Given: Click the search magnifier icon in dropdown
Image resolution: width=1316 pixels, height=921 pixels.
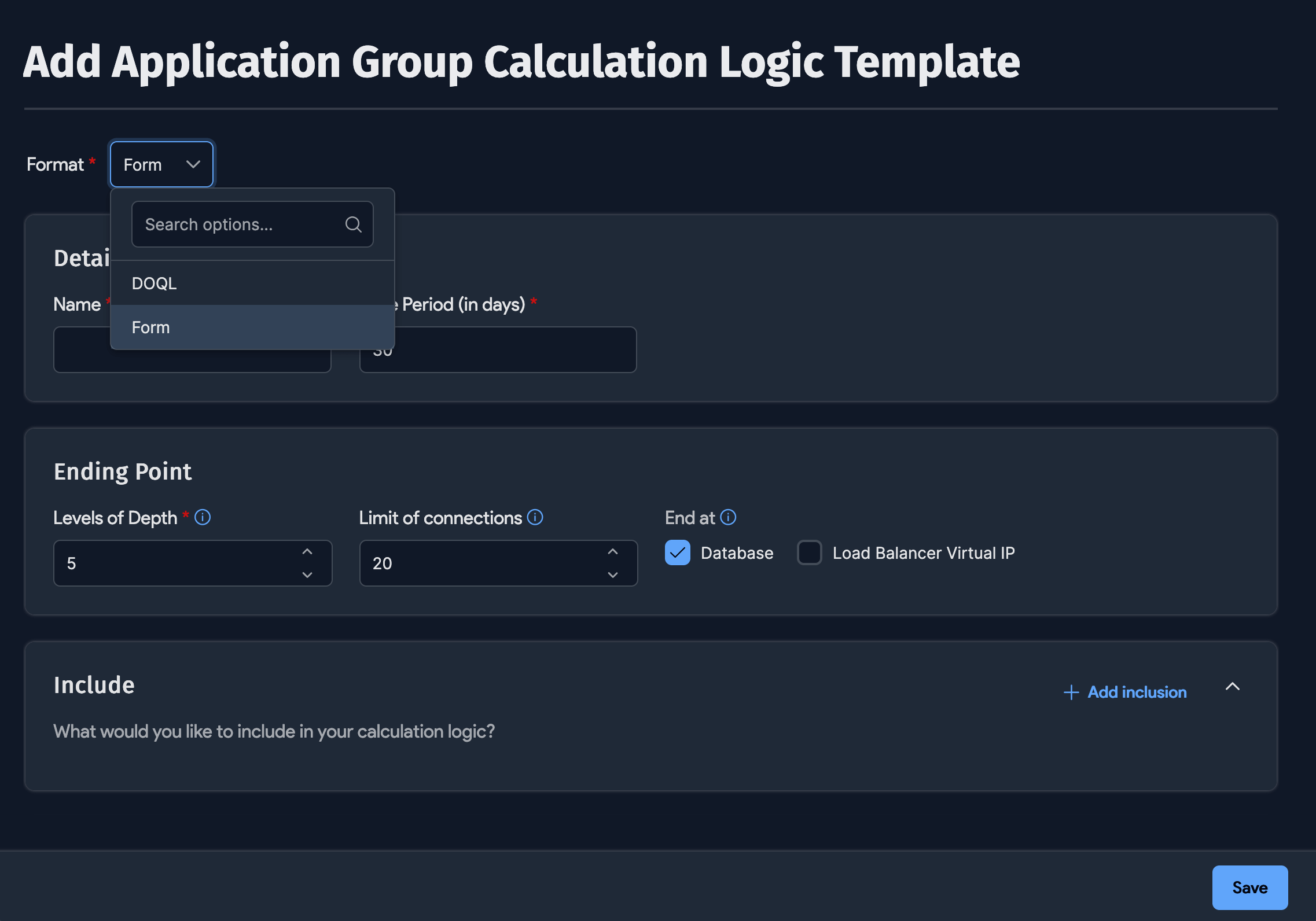Looking at the screenshot, I should [353, 224].
